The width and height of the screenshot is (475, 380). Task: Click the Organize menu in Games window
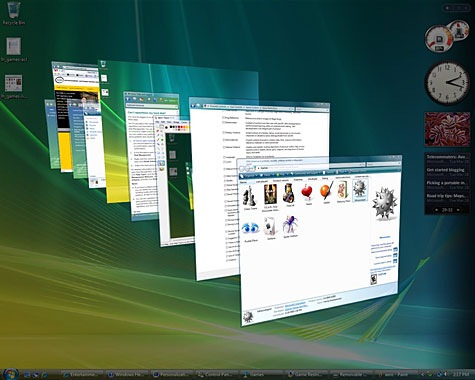(x=248, y=175)
